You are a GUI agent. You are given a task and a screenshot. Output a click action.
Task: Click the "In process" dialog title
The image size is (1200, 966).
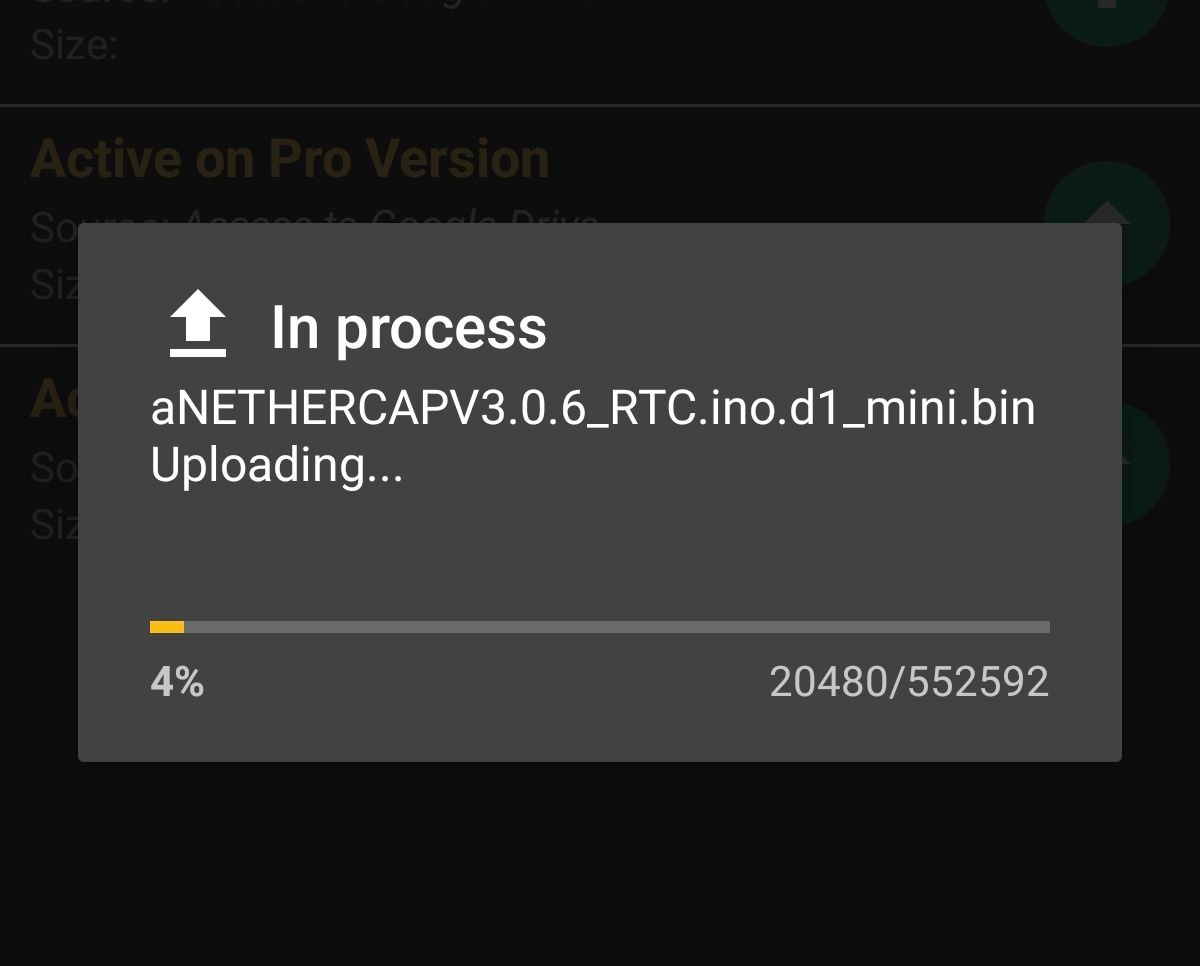click(x=409, y=327)
